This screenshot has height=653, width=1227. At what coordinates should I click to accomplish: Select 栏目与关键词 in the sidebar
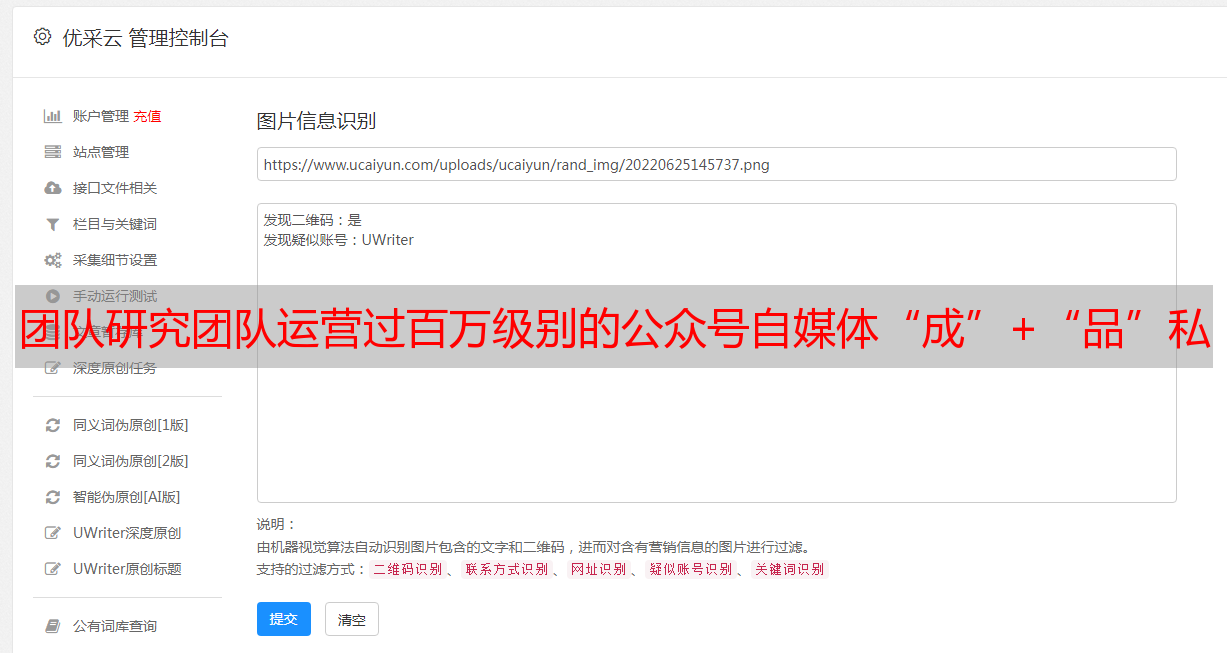(x=115, y=224)
